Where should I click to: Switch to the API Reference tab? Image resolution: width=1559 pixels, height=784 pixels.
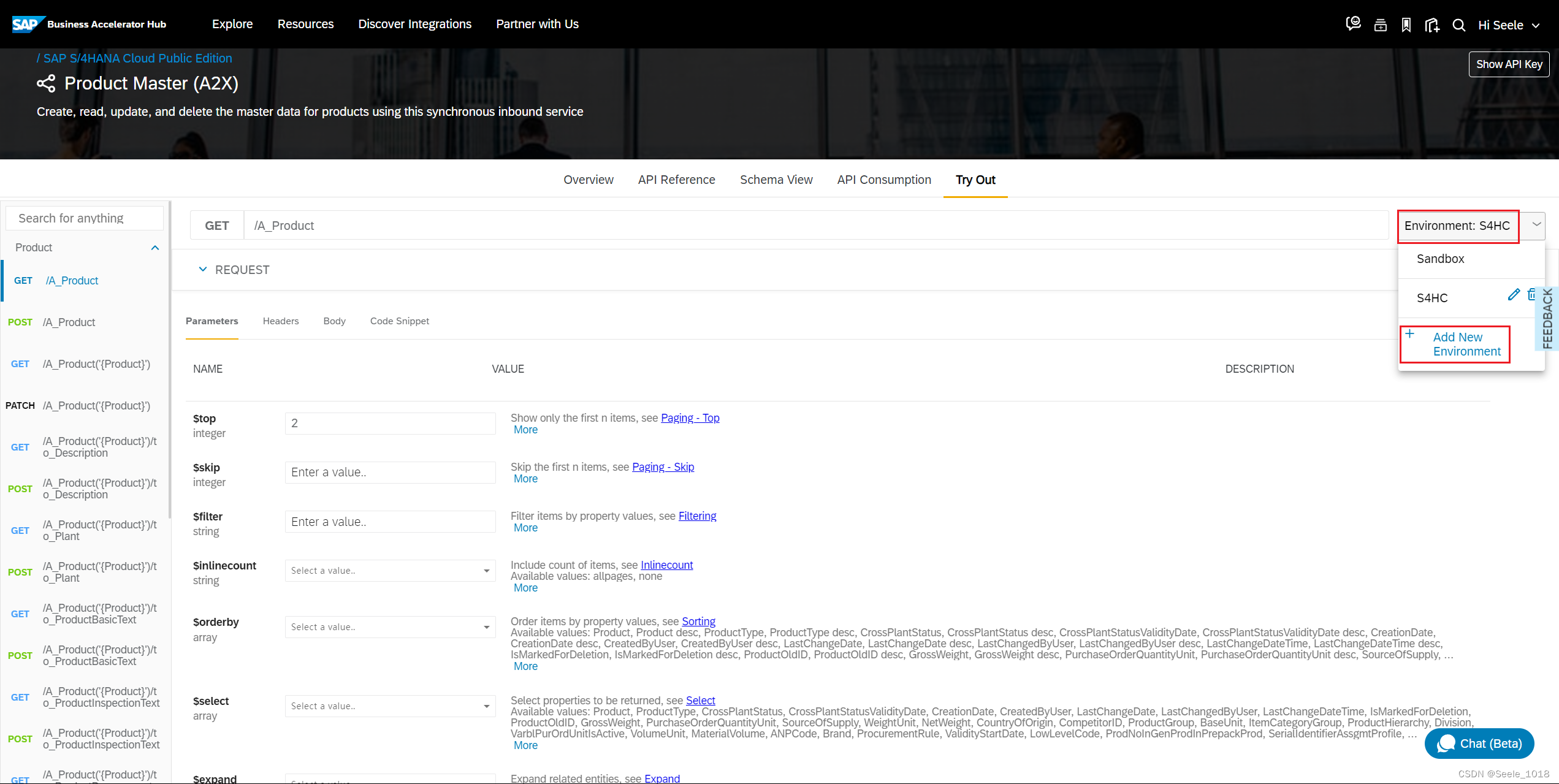pyautogui.click(x=676, y=180)
